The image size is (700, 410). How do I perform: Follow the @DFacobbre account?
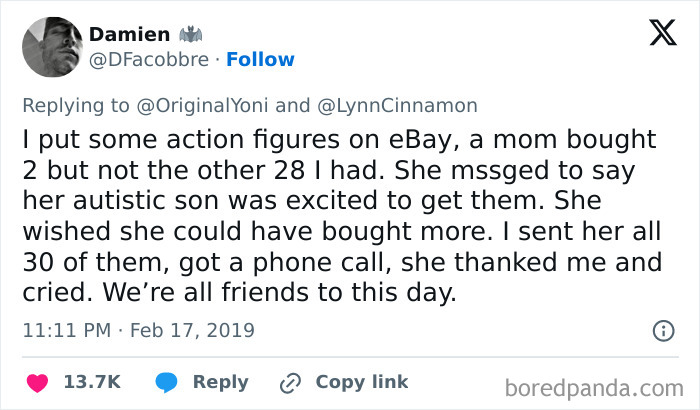(x=260, y=60)
